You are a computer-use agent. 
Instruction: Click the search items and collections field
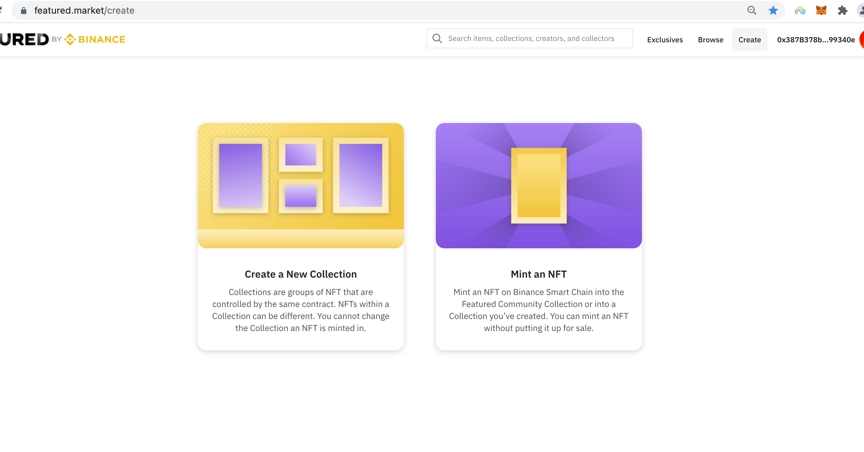point(535,39)
